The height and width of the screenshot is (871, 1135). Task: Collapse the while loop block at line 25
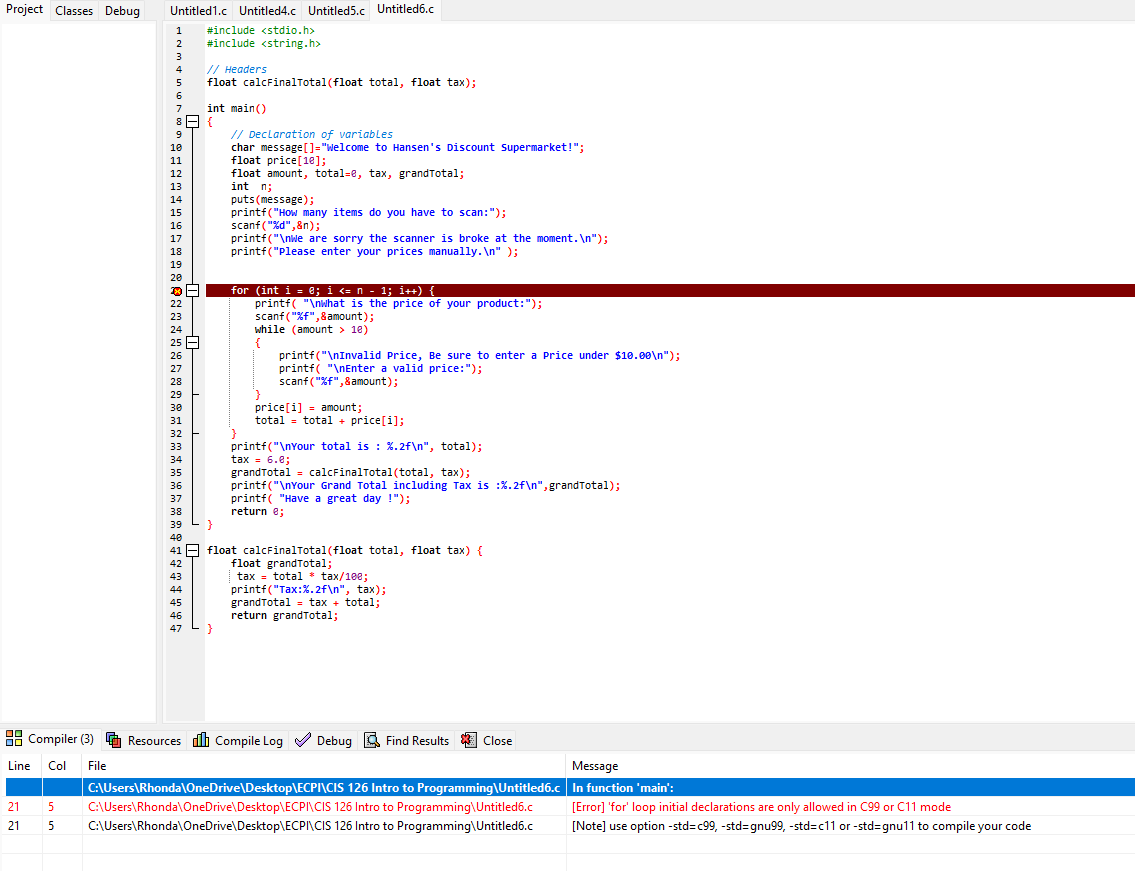tap(192, 342)
